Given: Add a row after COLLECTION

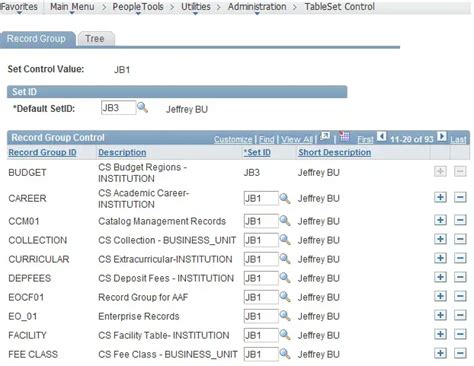Looking at the screenshot, I should tap(440, 239).
